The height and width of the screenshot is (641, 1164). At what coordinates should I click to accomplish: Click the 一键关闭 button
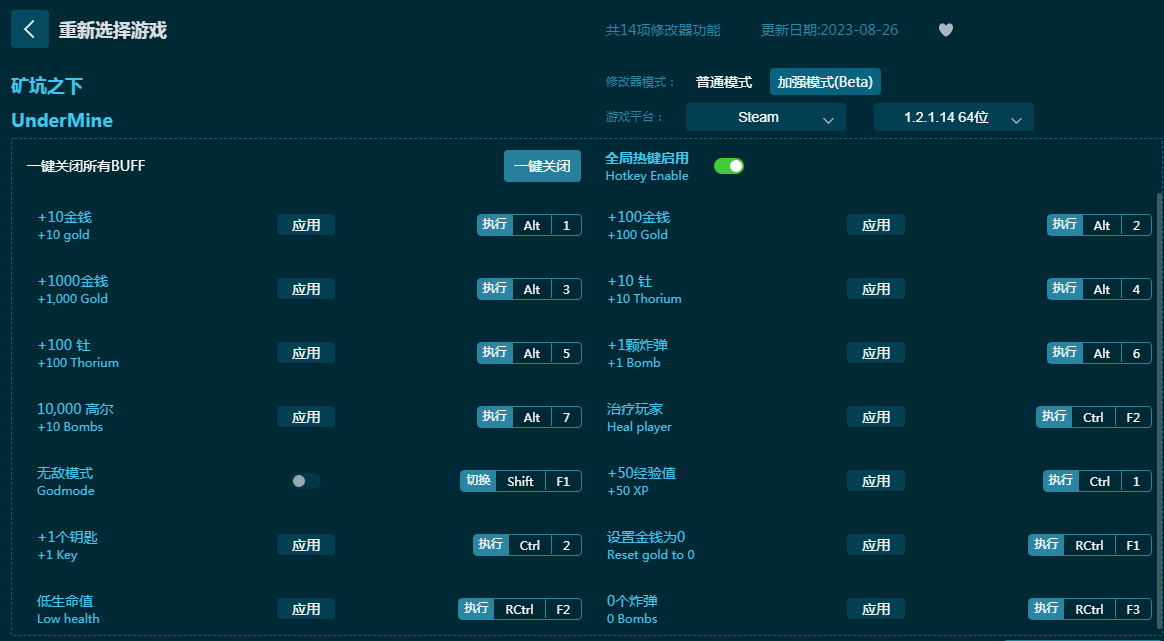click(x=543, y=166)
